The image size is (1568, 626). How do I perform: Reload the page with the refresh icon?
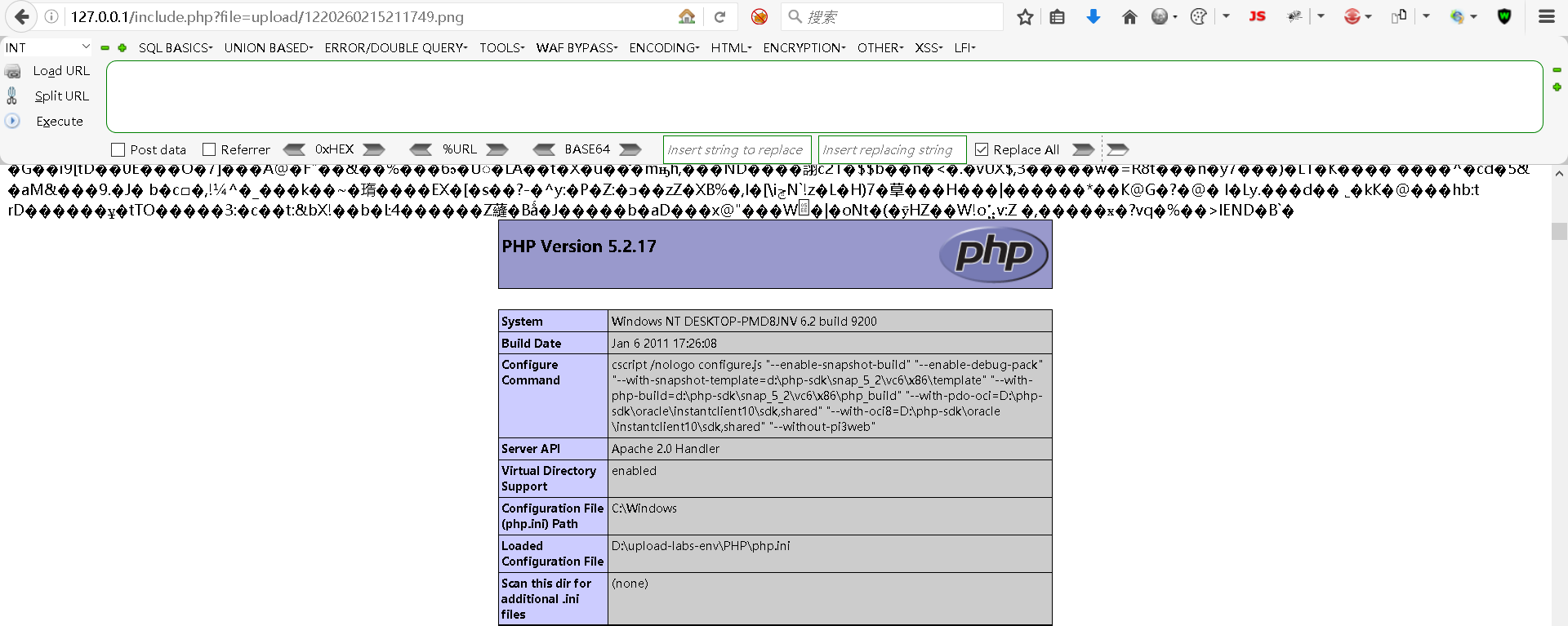pyautogui.click(x=719, y=16)
